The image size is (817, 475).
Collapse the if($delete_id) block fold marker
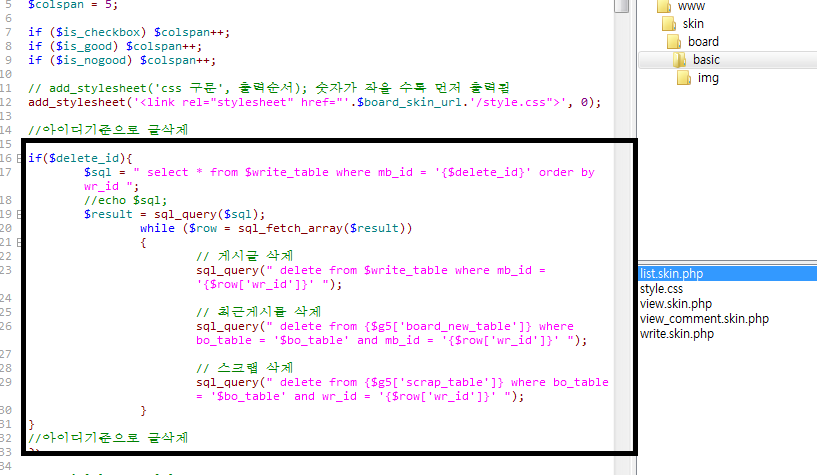click(21, 158)
